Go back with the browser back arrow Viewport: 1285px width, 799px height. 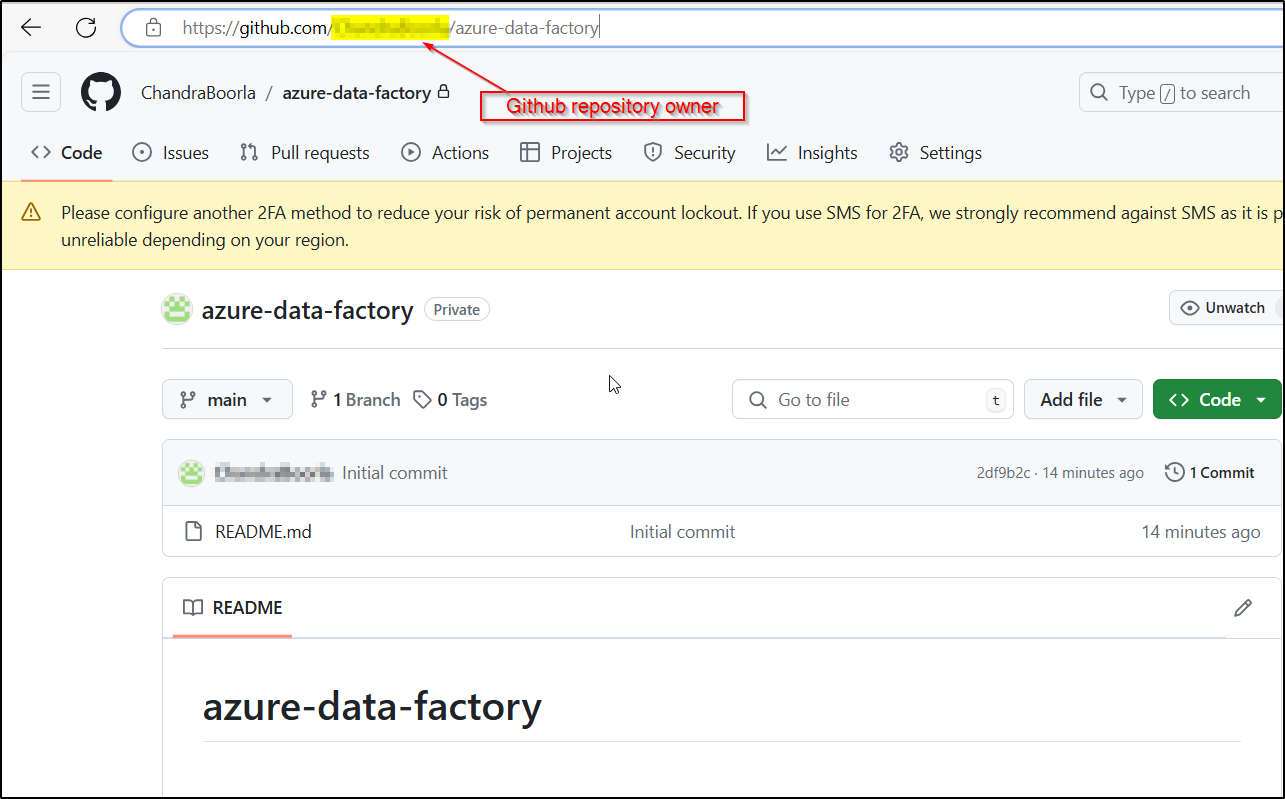pyautogui.click(x=31, y=28)
